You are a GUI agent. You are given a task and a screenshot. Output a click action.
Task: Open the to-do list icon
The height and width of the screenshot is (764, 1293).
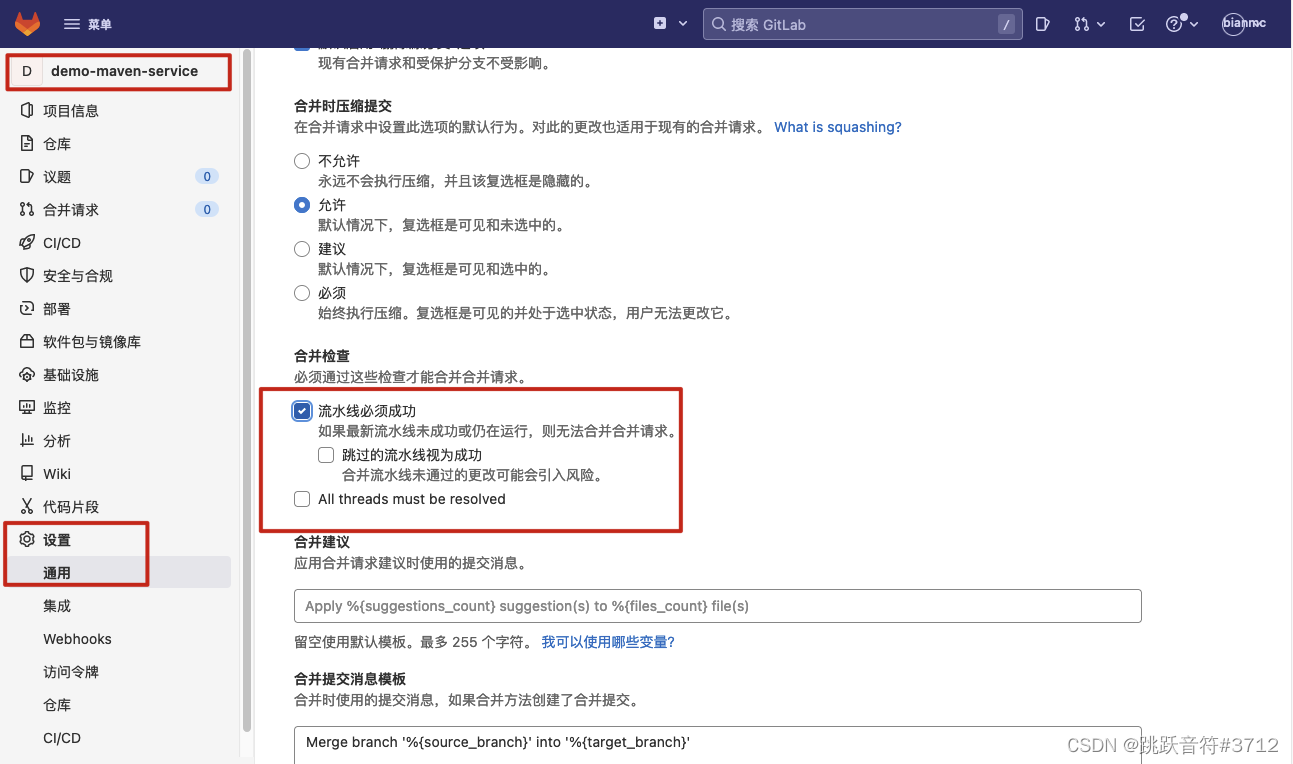click(x=1137, y=24)
